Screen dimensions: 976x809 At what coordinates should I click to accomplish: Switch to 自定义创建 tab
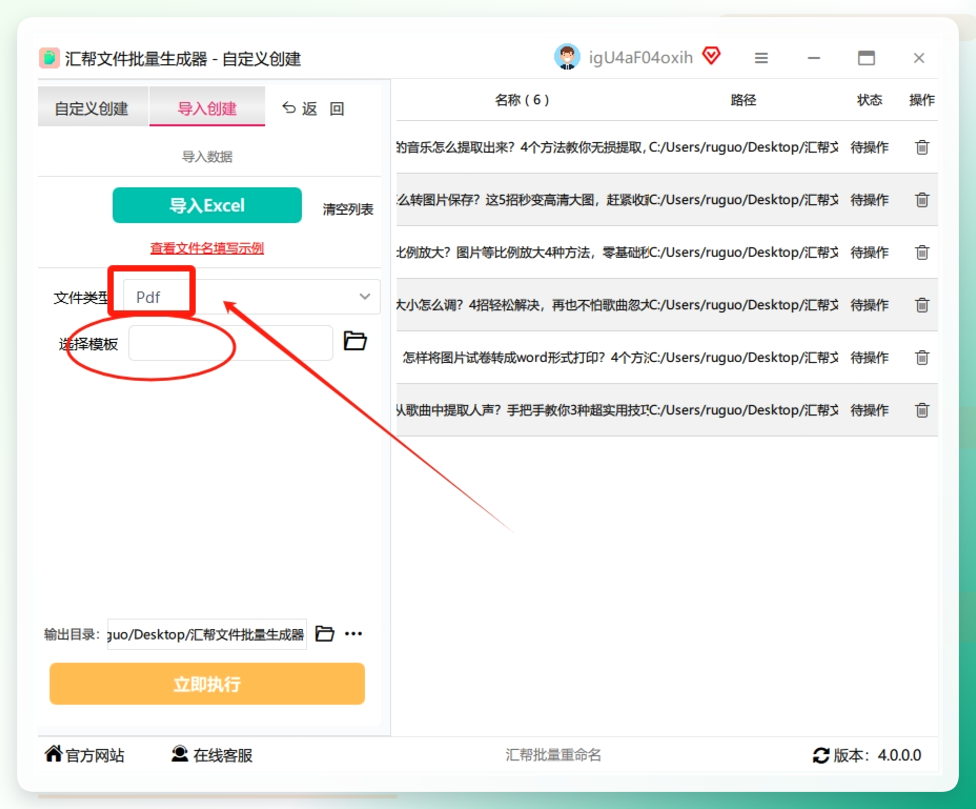pyautogui.click(x=92, y=108)
